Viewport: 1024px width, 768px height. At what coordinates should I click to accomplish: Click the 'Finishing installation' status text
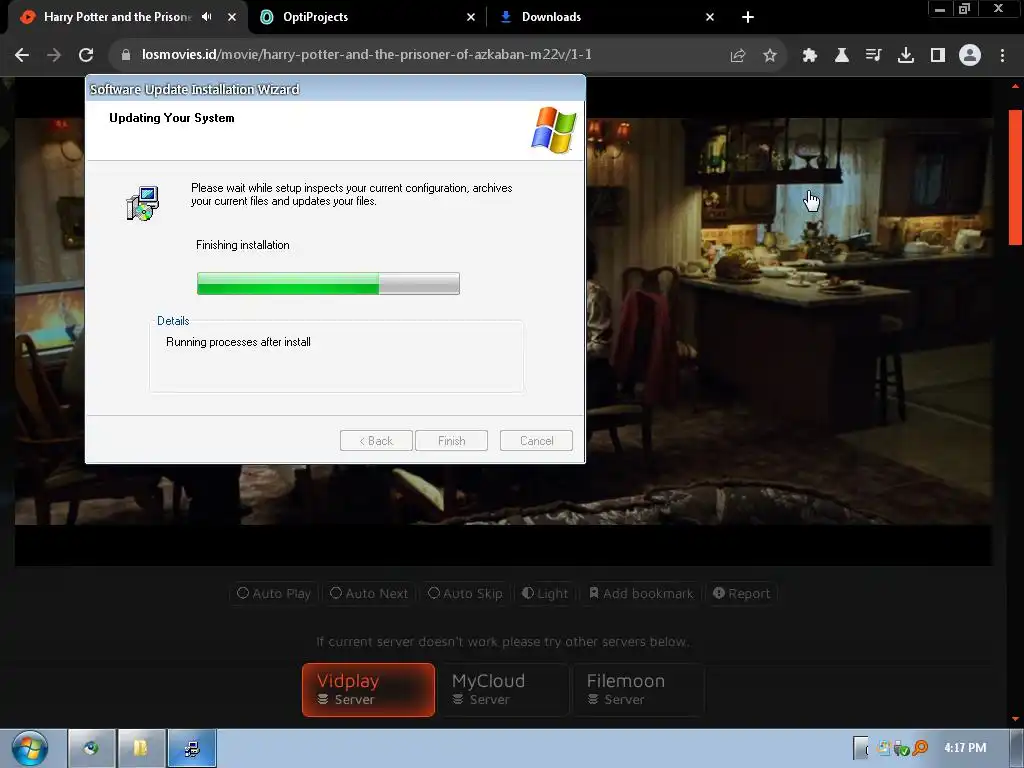pos(243,245)
